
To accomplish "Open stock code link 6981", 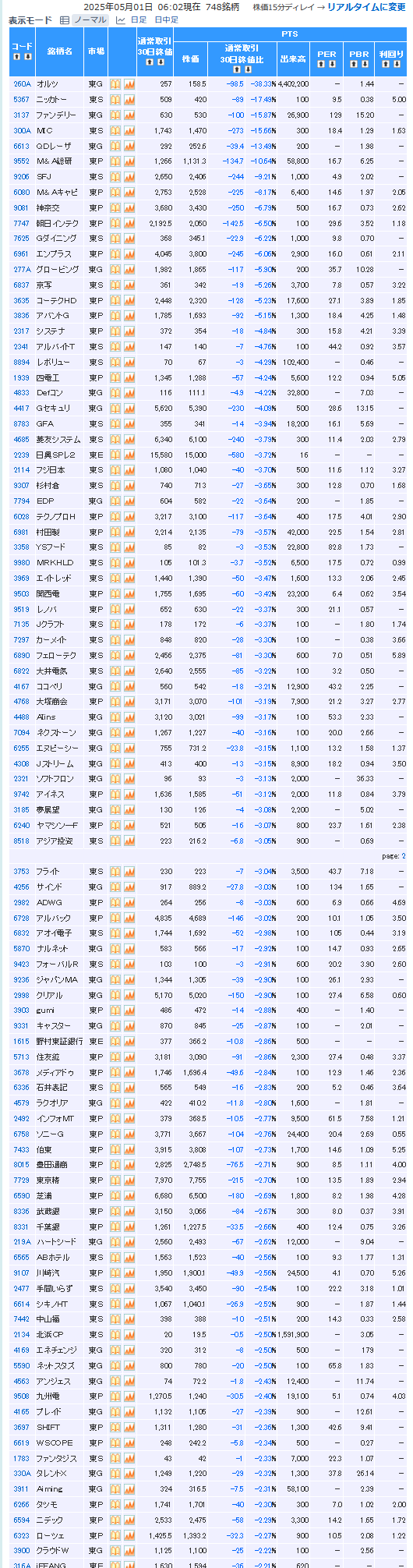I will (22, 532).
